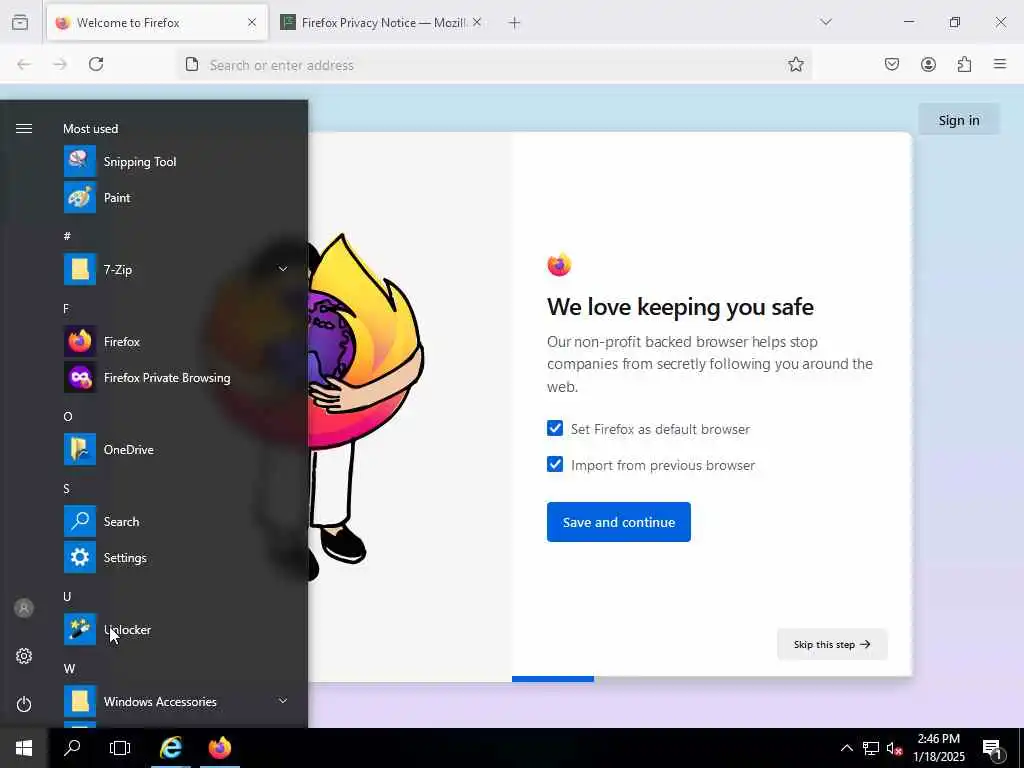The width and height of the screenshot is (1024, 768).
Task: Open the muted volume tray icon
Action: [894, 748]
